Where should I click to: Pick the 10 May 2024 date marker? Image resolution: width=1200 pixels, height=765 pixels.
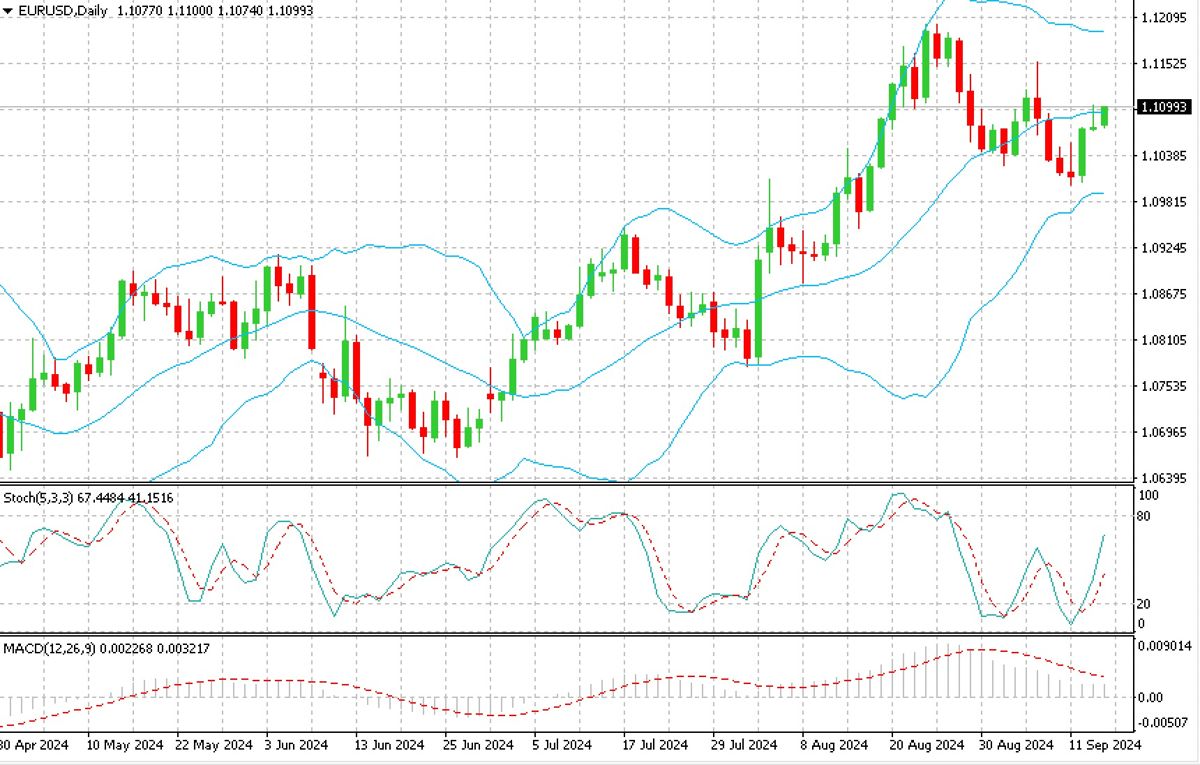pyautogui.click(x=125, y=745)
